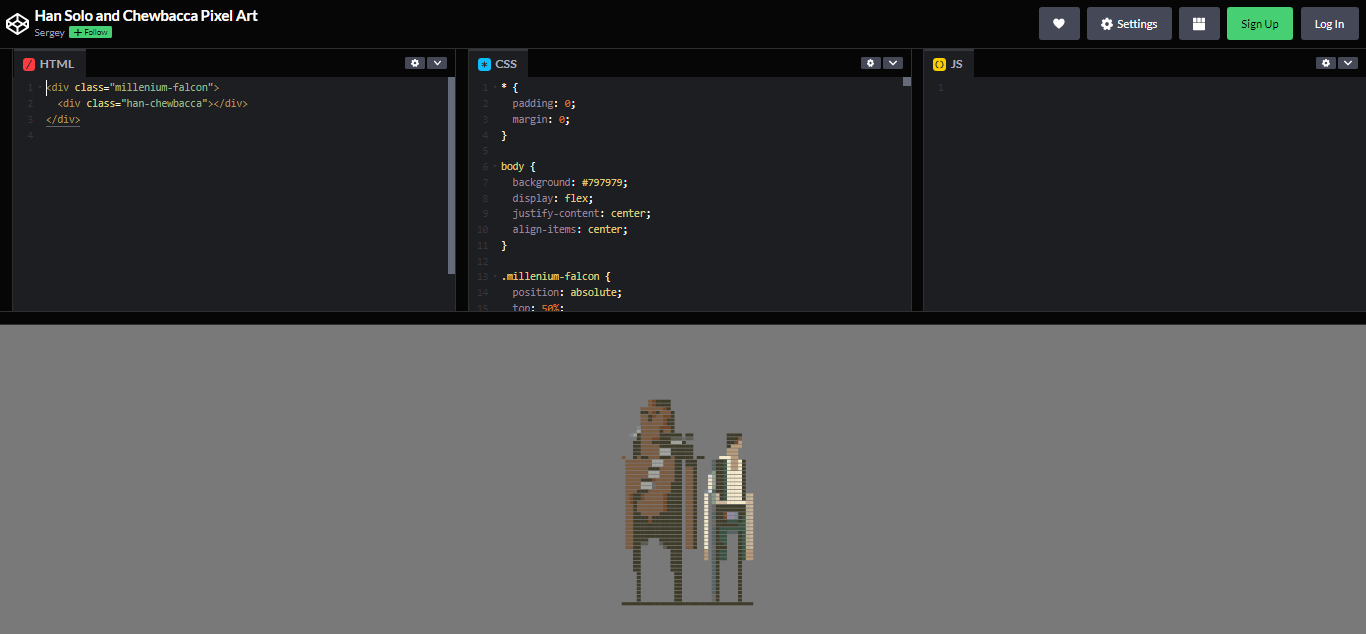
Task: Expand the HTML panel dropdown chevron
Action: tap(437, 62)
